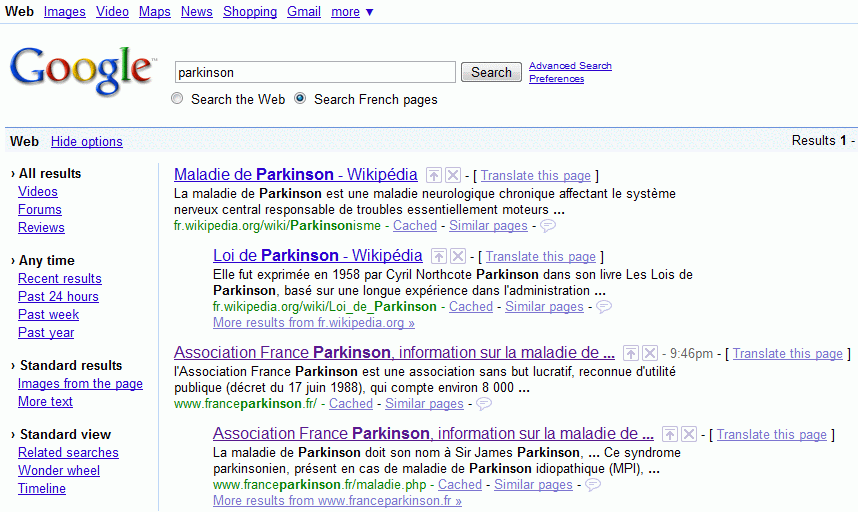Show Related searches view

click(68, 452)
